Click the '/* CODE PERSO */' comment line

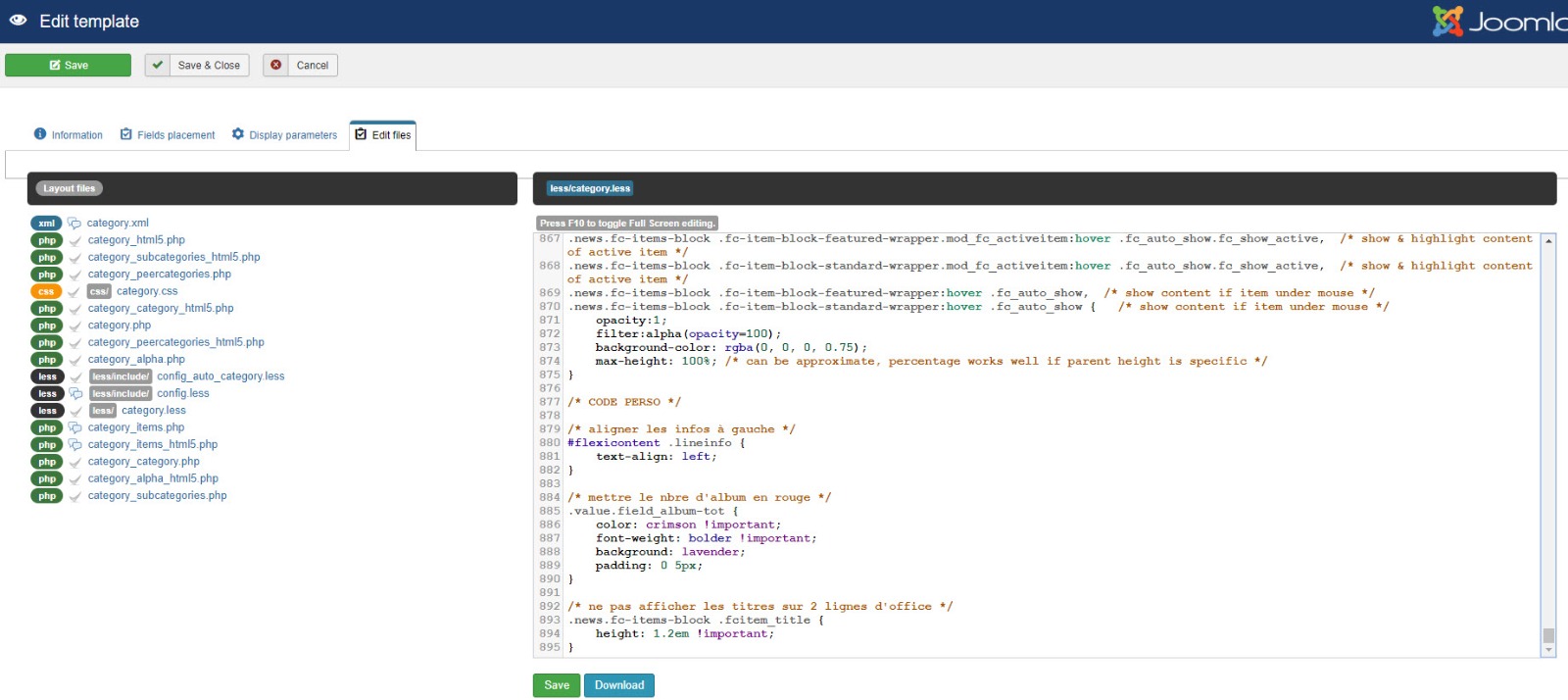tap(624, 402)
